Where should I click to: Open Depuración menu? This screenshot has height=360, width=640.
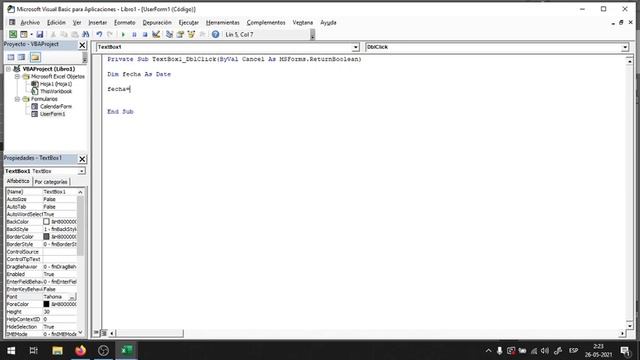(157, 22)
